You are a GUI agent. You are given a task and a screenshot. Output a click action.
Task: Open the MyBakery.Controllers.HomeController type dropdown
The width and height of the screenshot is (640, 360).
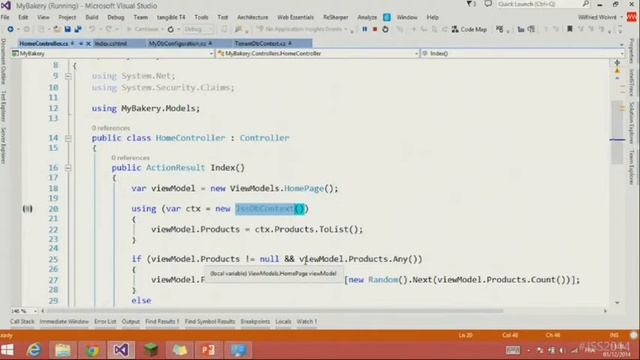coord(318,53)
